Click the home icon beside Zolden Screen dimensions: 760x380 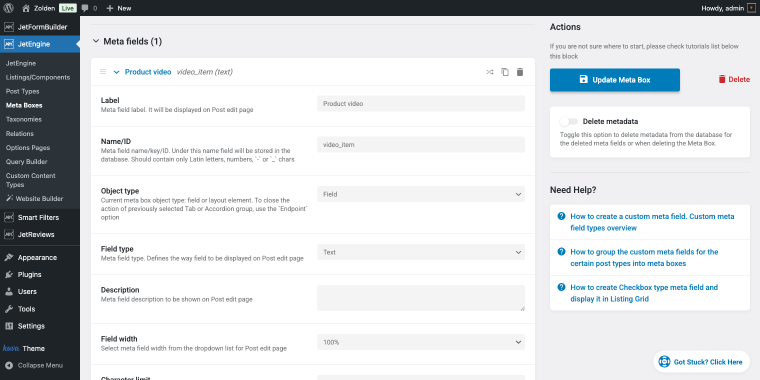tap(26, 8)
